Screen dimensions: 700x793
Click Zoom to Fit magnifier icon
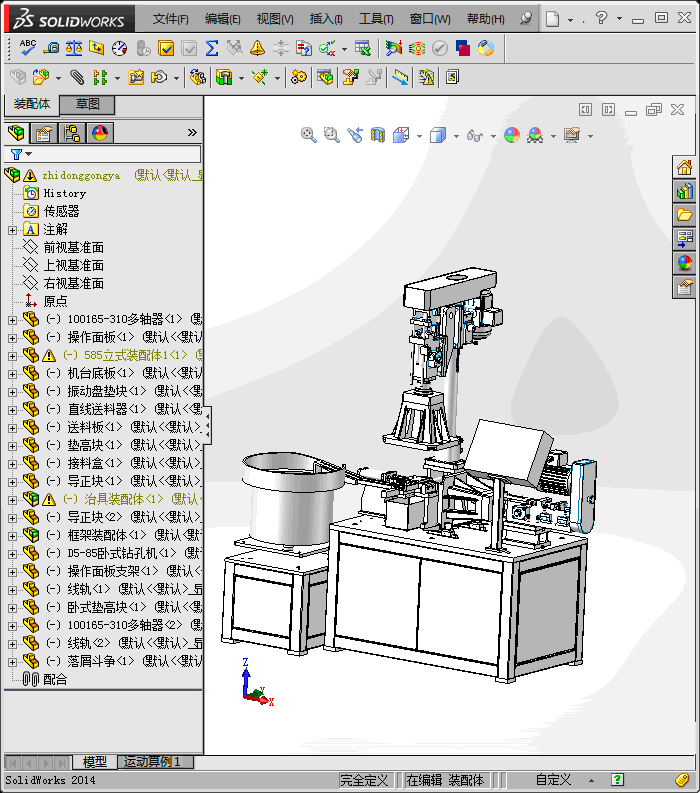coord(309,135)
